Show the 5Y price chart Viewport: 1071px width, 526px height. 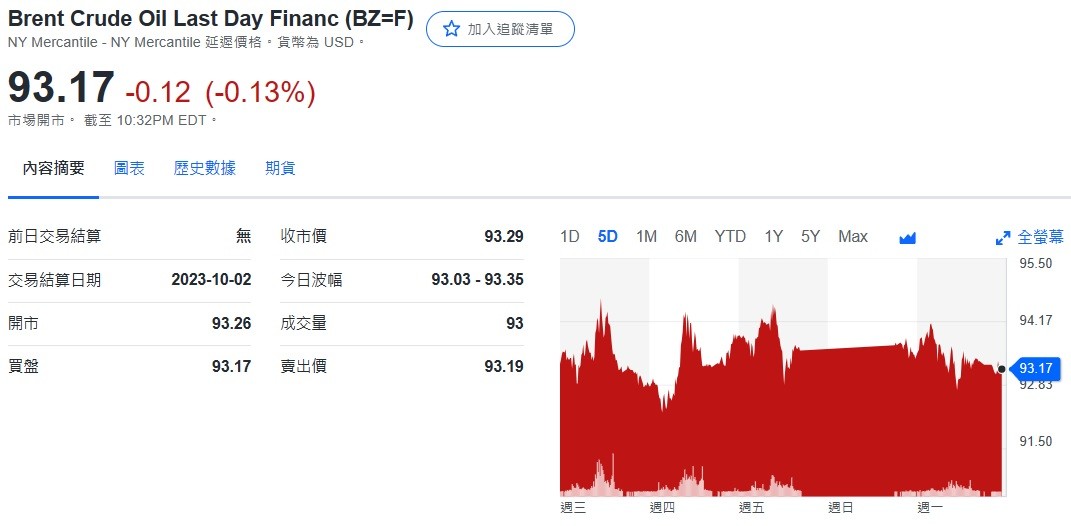(x=810, y=237)
